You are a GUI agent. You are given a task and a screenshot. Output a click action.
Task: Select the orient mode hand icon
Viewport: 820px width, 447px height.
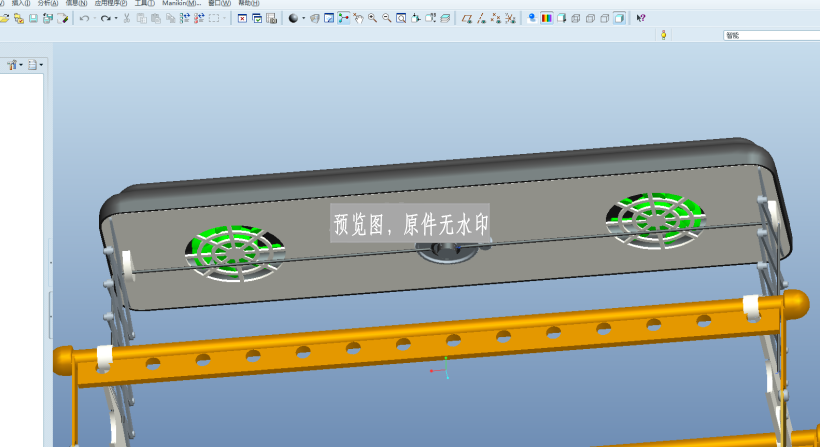point(358,18)
